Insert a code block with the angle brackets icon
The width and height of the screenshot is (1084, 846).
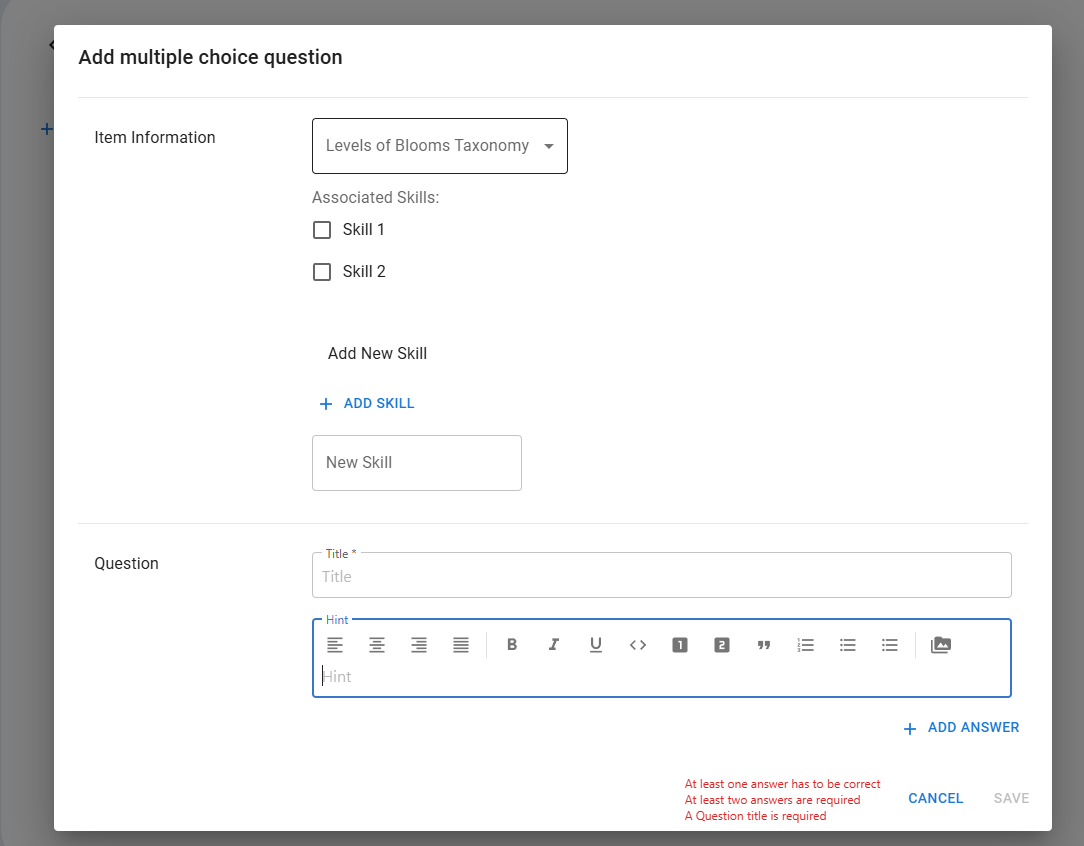(638, 645)
